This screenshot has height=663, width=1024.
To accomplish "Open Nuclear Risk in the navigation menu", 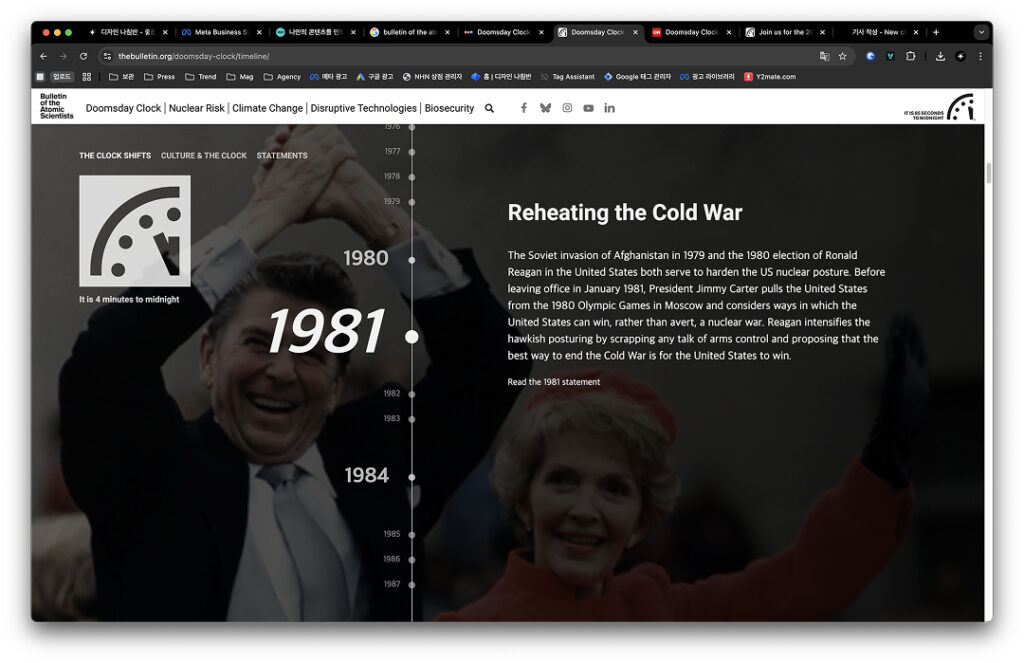I will pyautogui.click(x=196, y=108).
